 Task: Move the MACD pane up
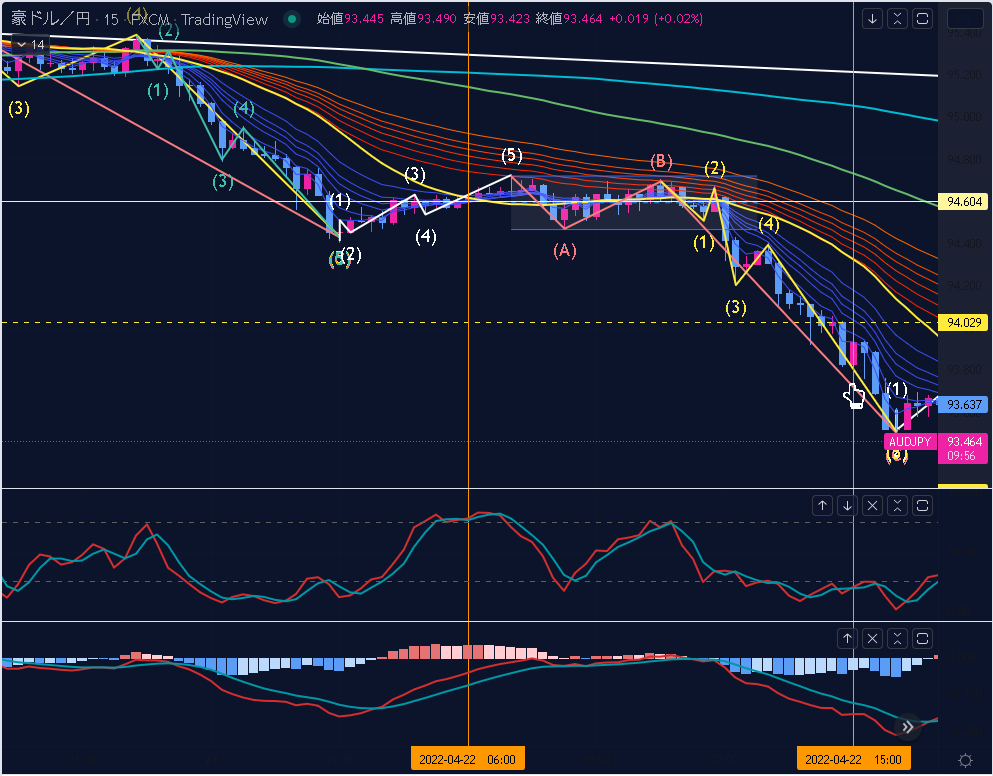coord(848,638)
